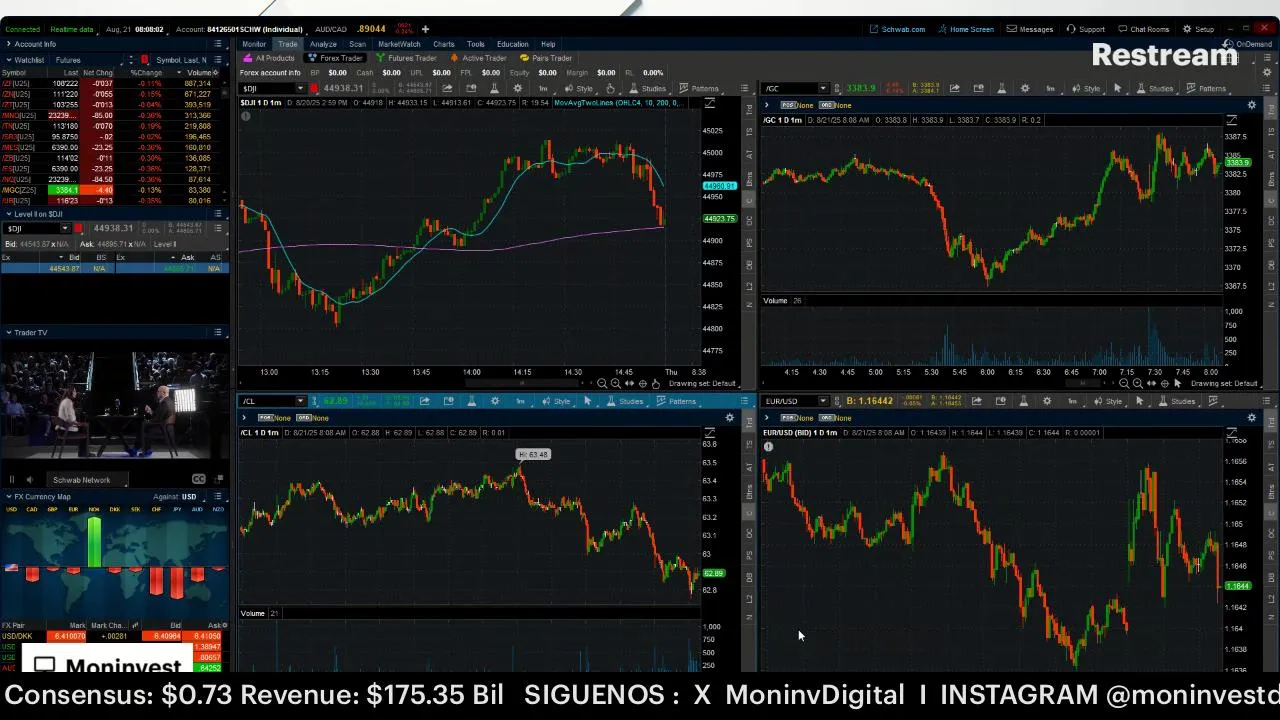Open Drawing set Default on $DJI chart
The width and height of the screenshot is (1280, 720).
coord(702,384)
